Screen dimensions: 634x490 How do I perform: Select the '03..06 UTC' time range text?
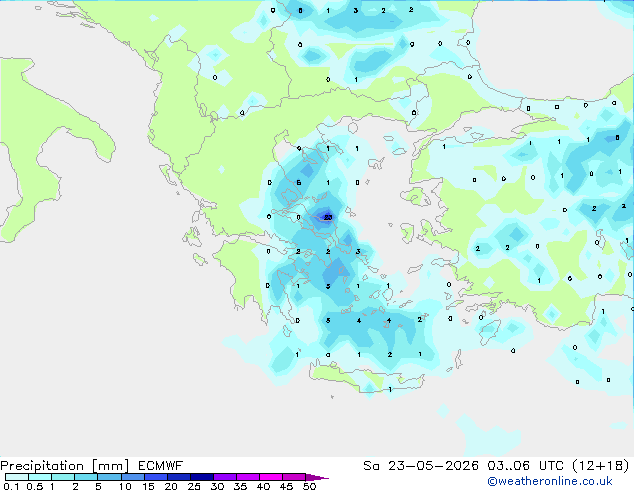(x=525, y=466)
